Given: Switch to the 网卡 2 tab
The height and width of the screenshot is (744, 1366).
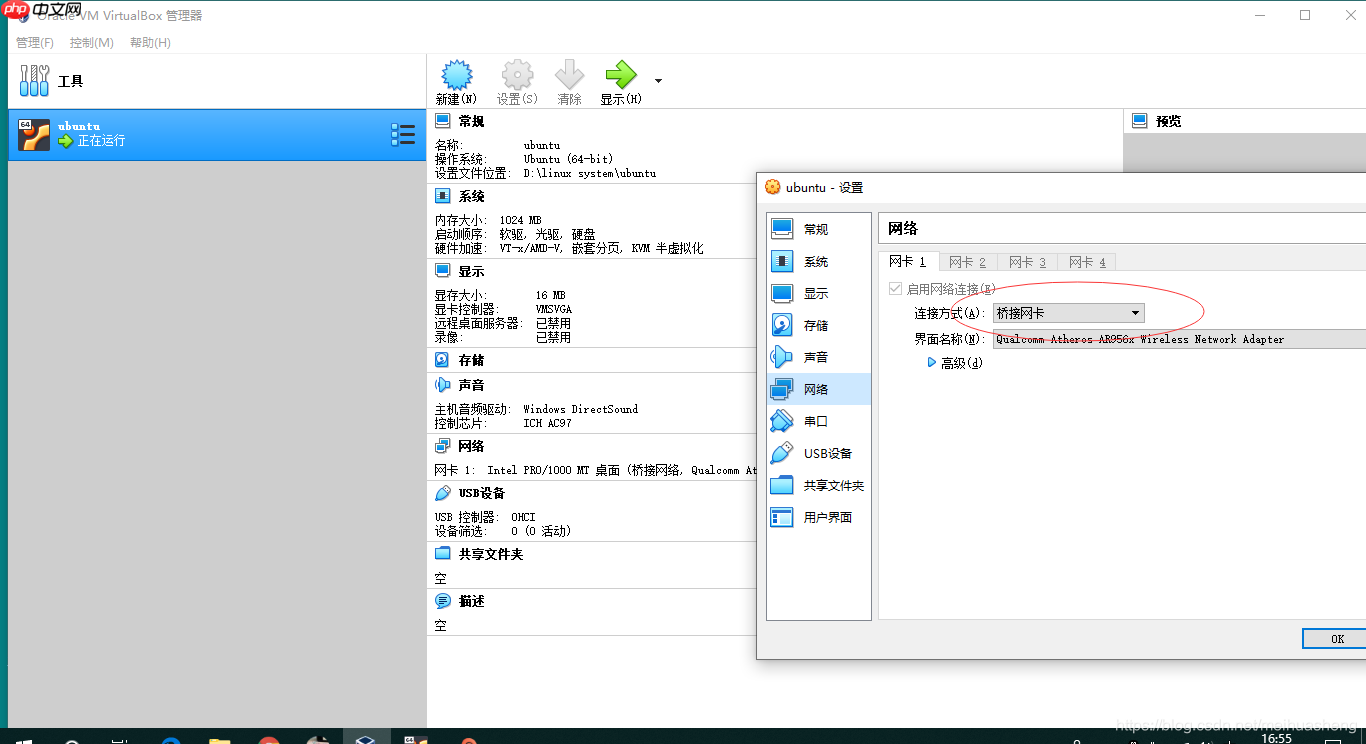Looking at the screenshot, I should (x=966, y=261).
